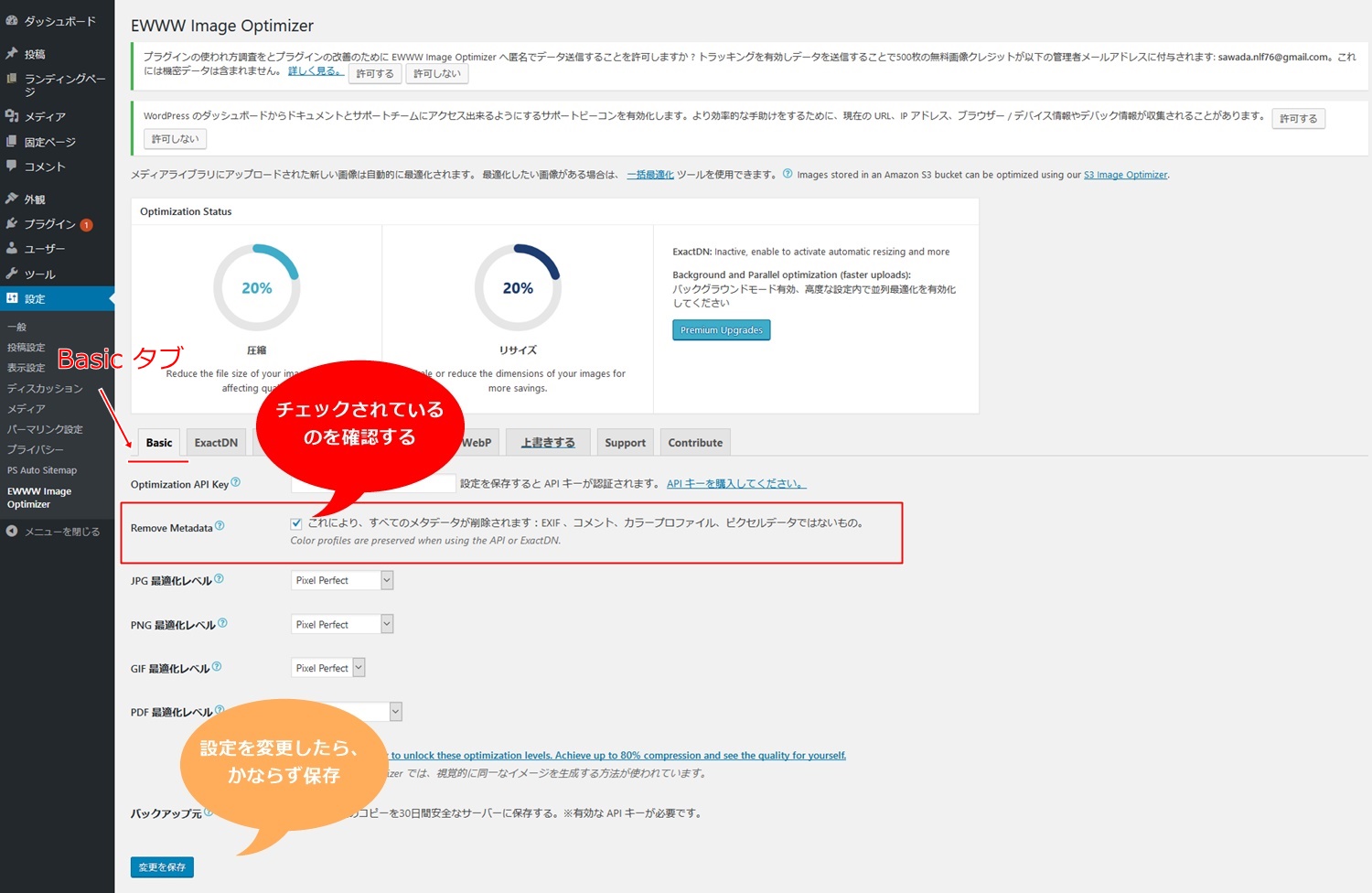
Task: Click the 投稿 pin icon in sidebar
Action: [x=12, y=53]
